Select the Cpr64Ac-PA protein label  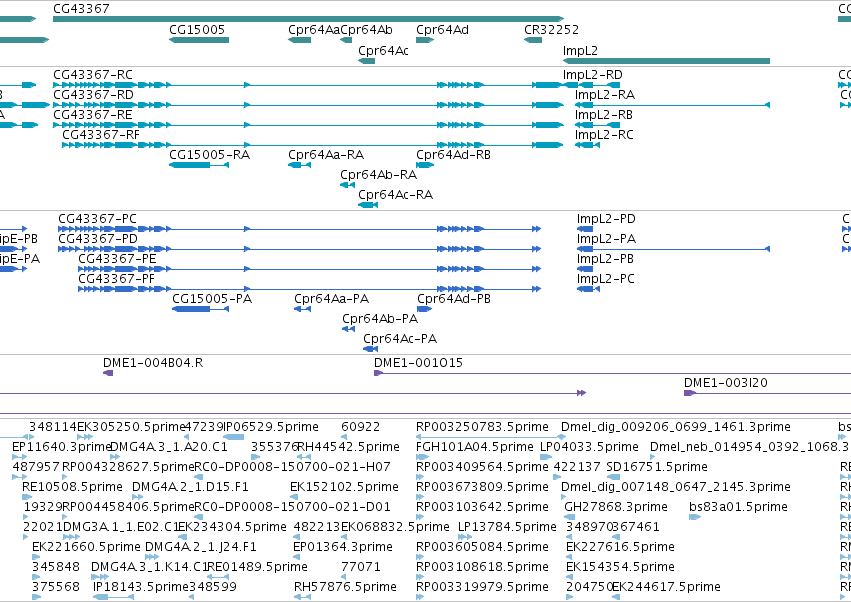pos(400,339)
